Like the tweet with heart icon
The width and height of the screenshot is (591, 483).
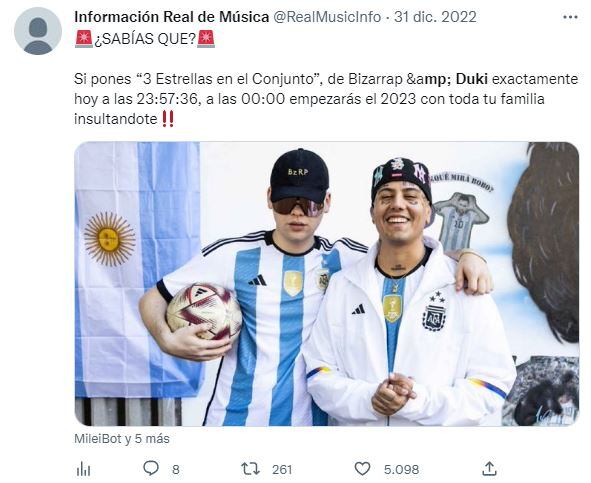tap(362, 469)
